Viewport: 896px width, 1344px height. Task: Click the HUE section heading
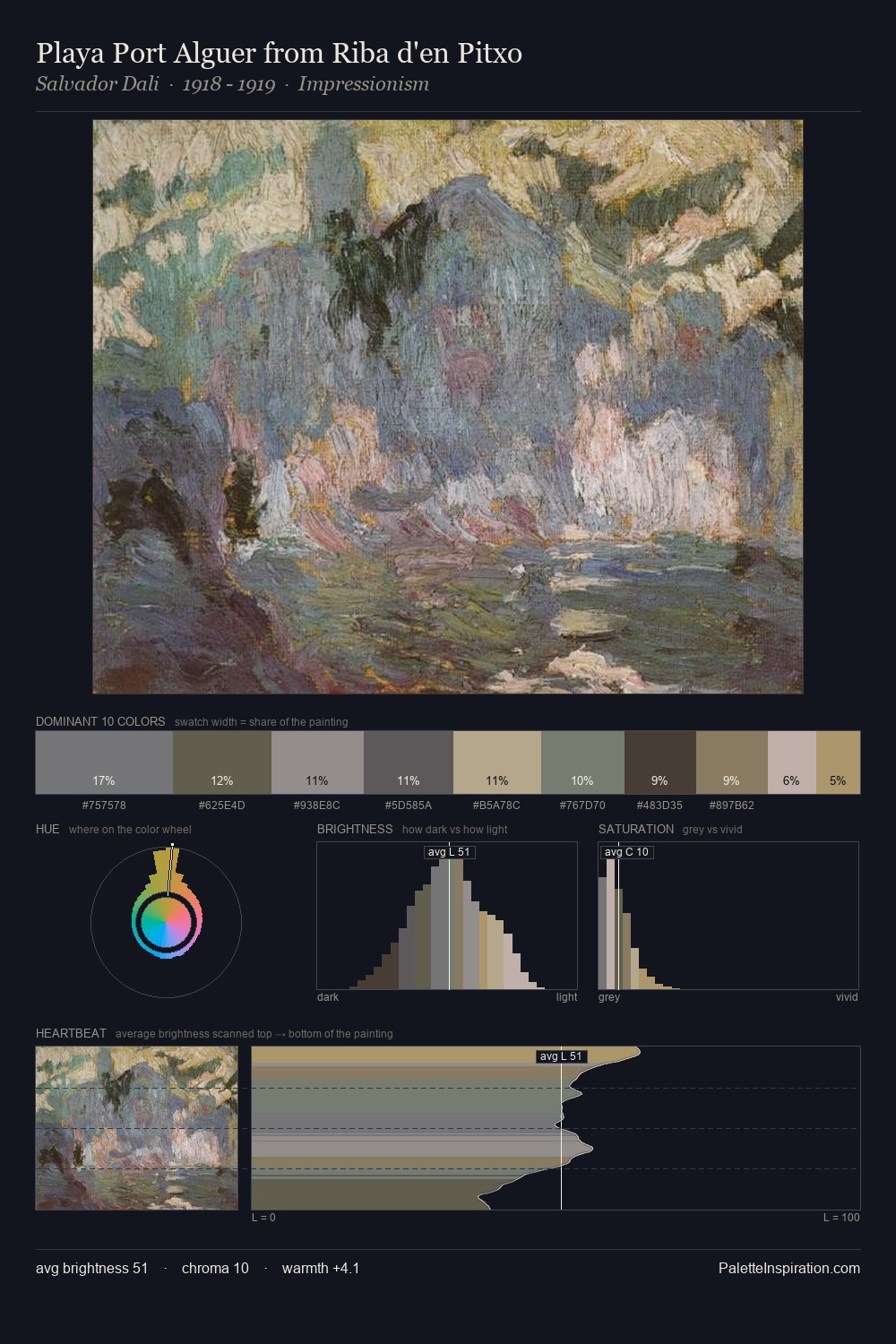(47, 829)
